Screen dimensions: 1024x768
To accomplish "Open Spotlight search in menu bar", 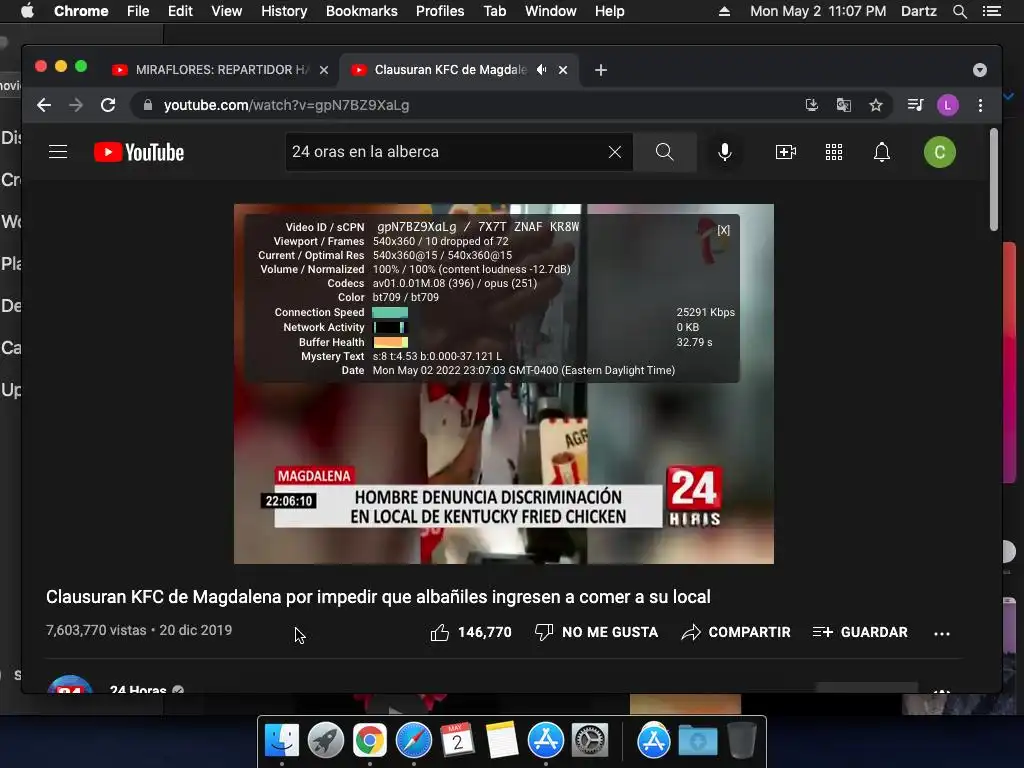I will pyautogui.click(x=959, y=11).
